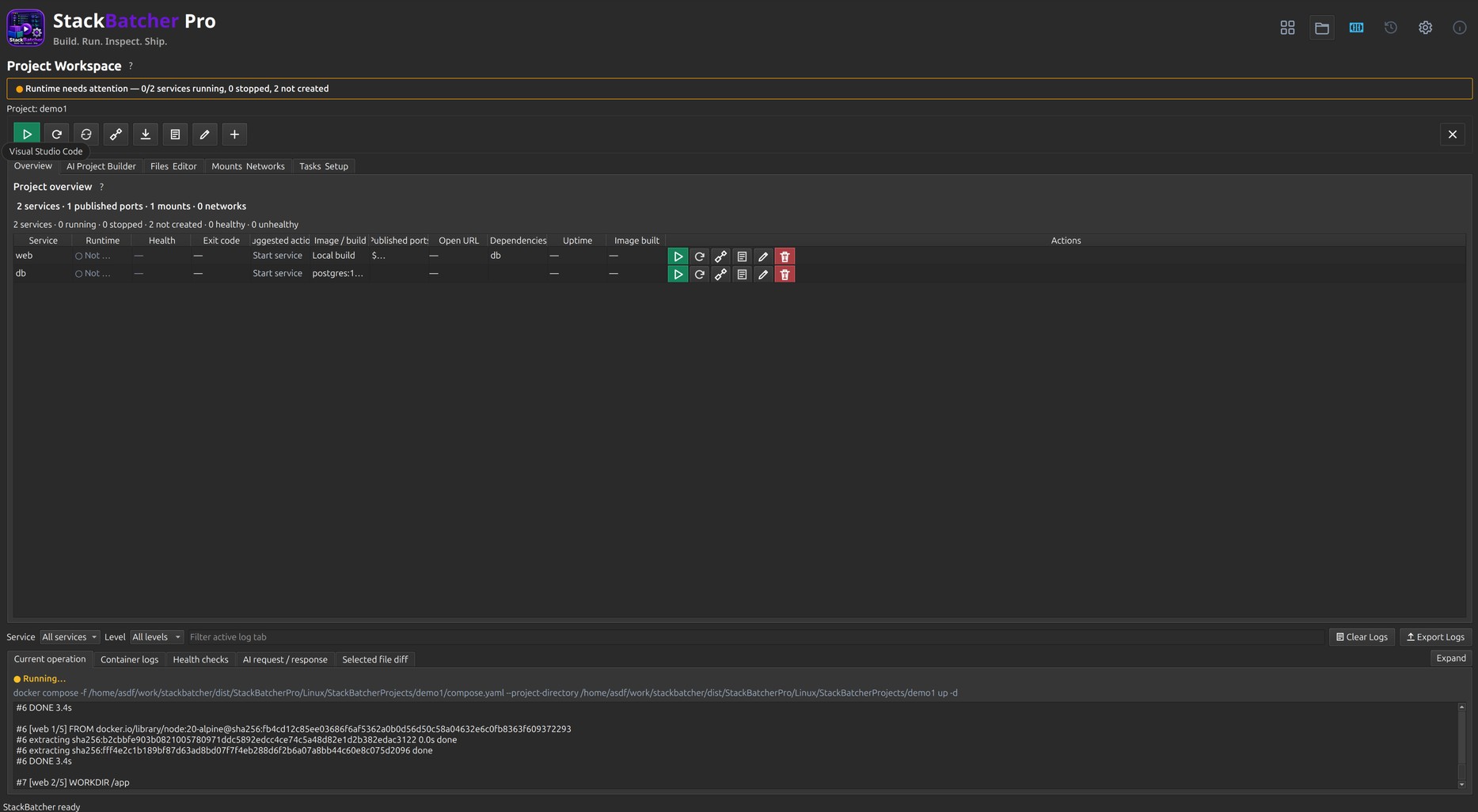Open the Selected file diff tab
The height and width of the screenshot is (812, 1478).
pos(375,659)
